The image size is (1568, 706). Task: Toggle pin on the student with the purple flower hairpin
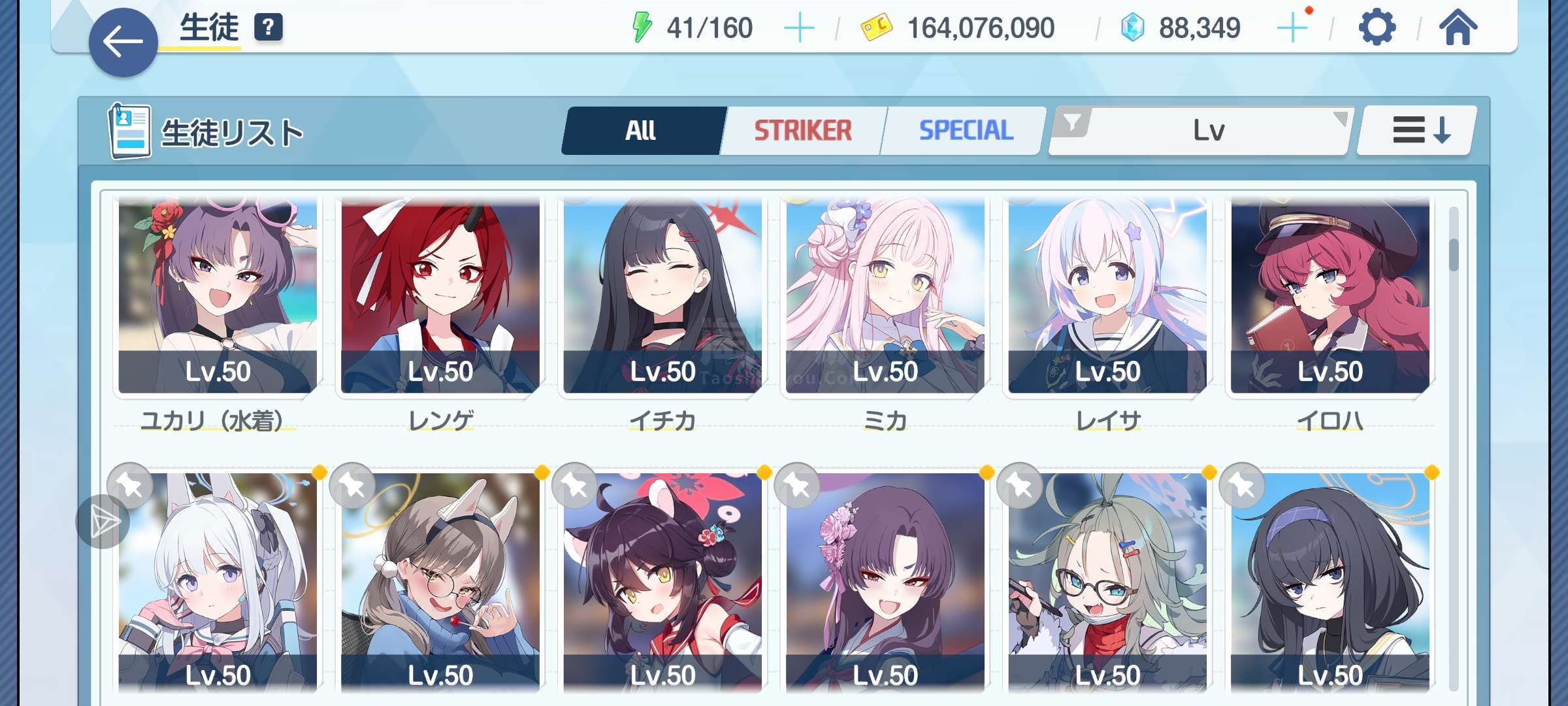click(797, 486)
